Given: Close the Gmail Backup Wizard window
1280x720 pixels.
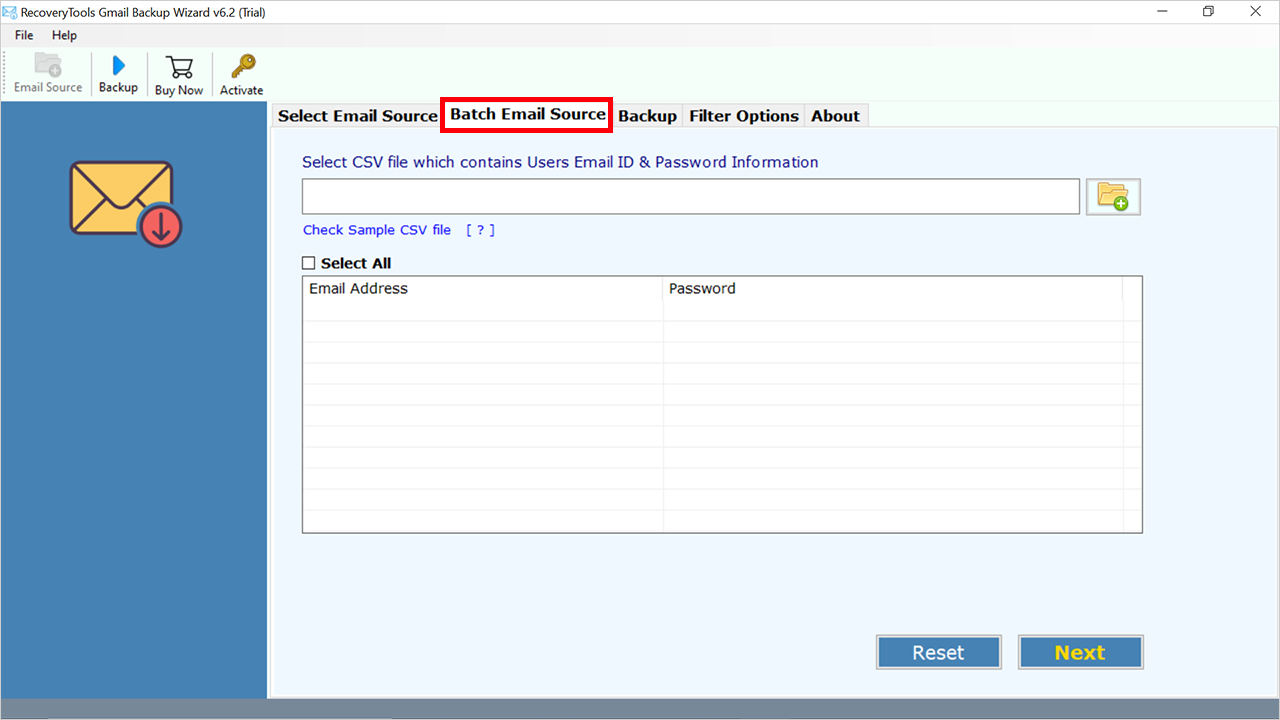Looking at the screenshot, I should (1256, 12).
